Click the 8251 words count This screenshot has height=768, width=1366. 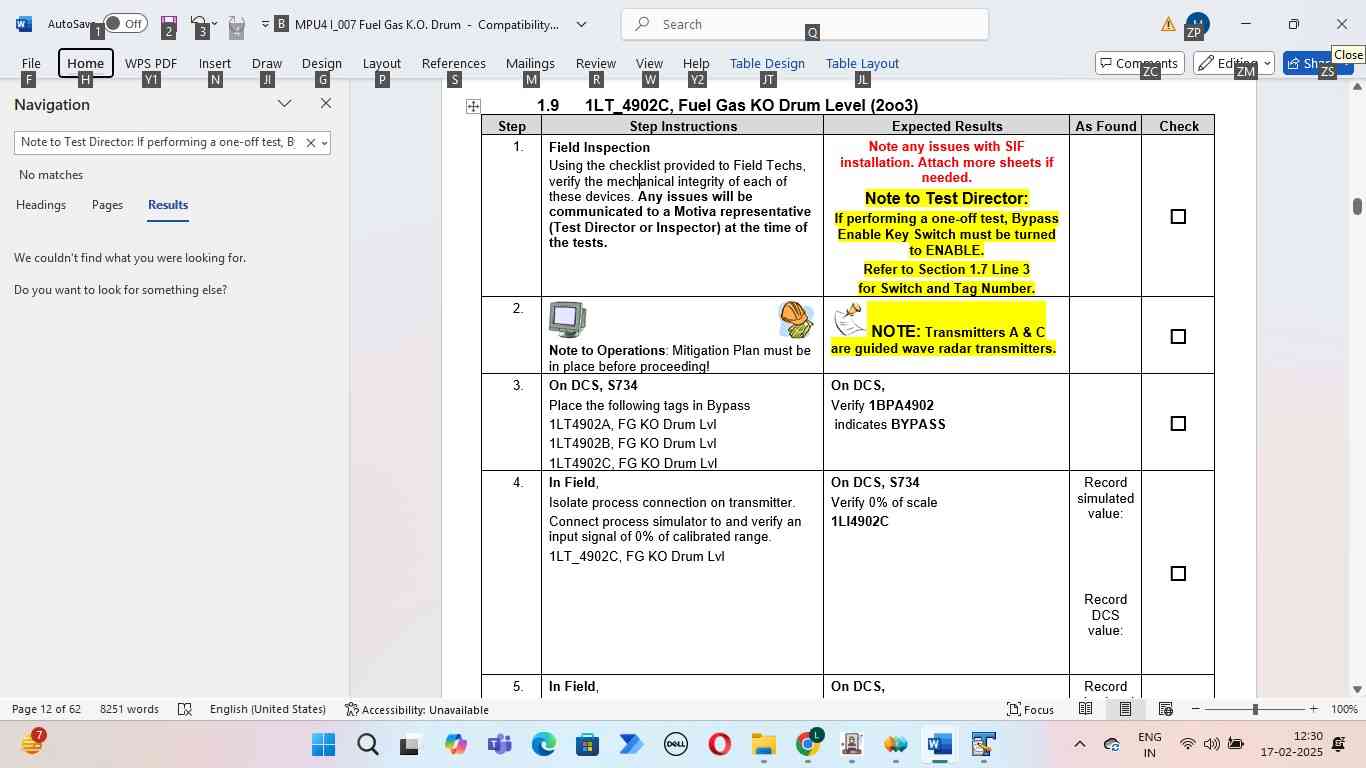click(x=129, y=709)
